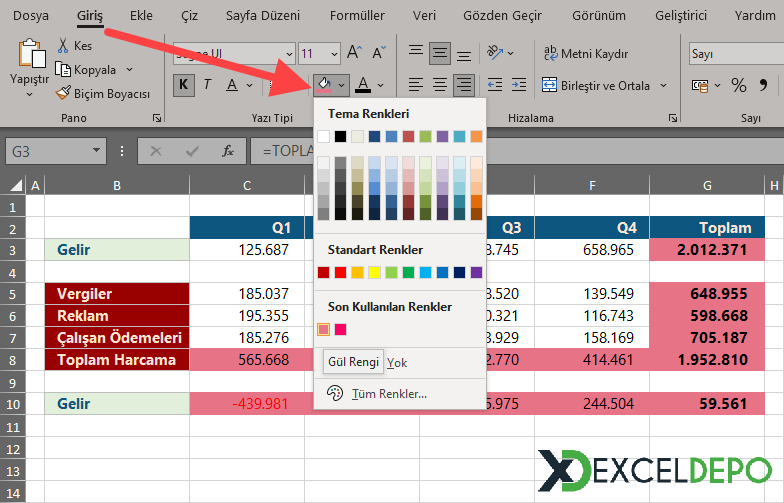Open the Dosya tab

click(x=31, y=16)
